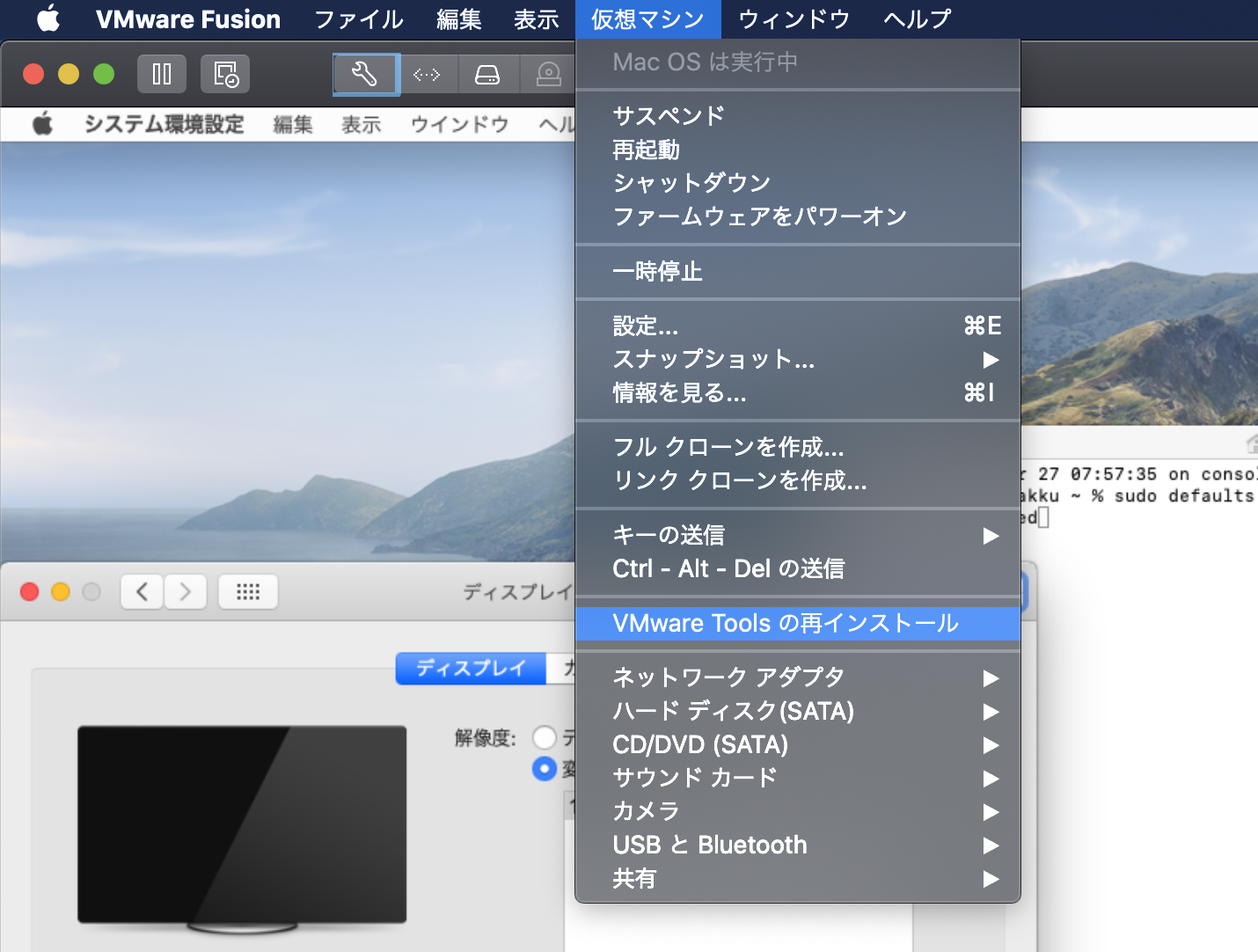Go forward in System Preferences window
The width and height of the screenshot is (1258, 952).
point(185,592)
